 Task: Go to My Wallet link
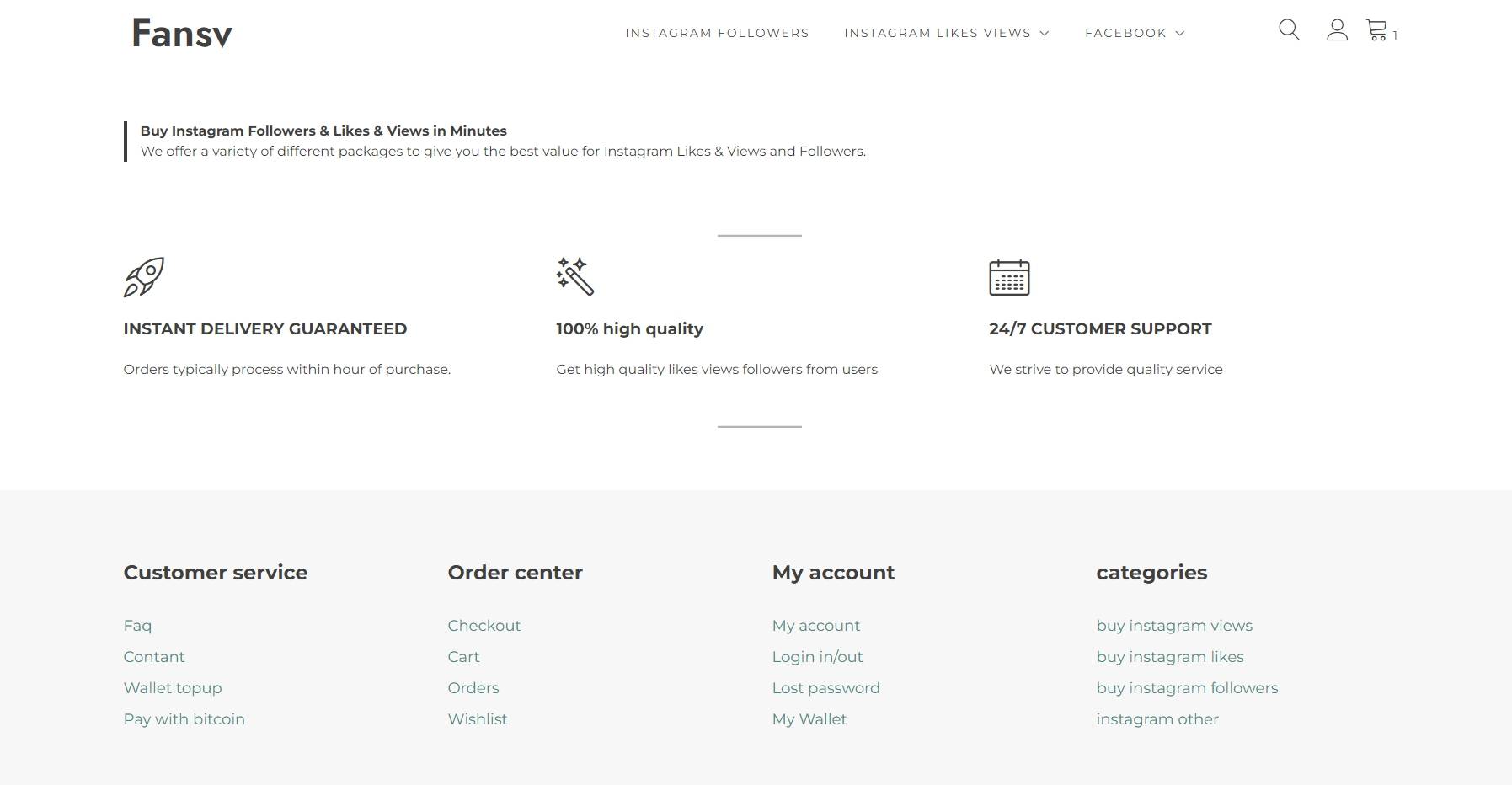coord(809,719)
